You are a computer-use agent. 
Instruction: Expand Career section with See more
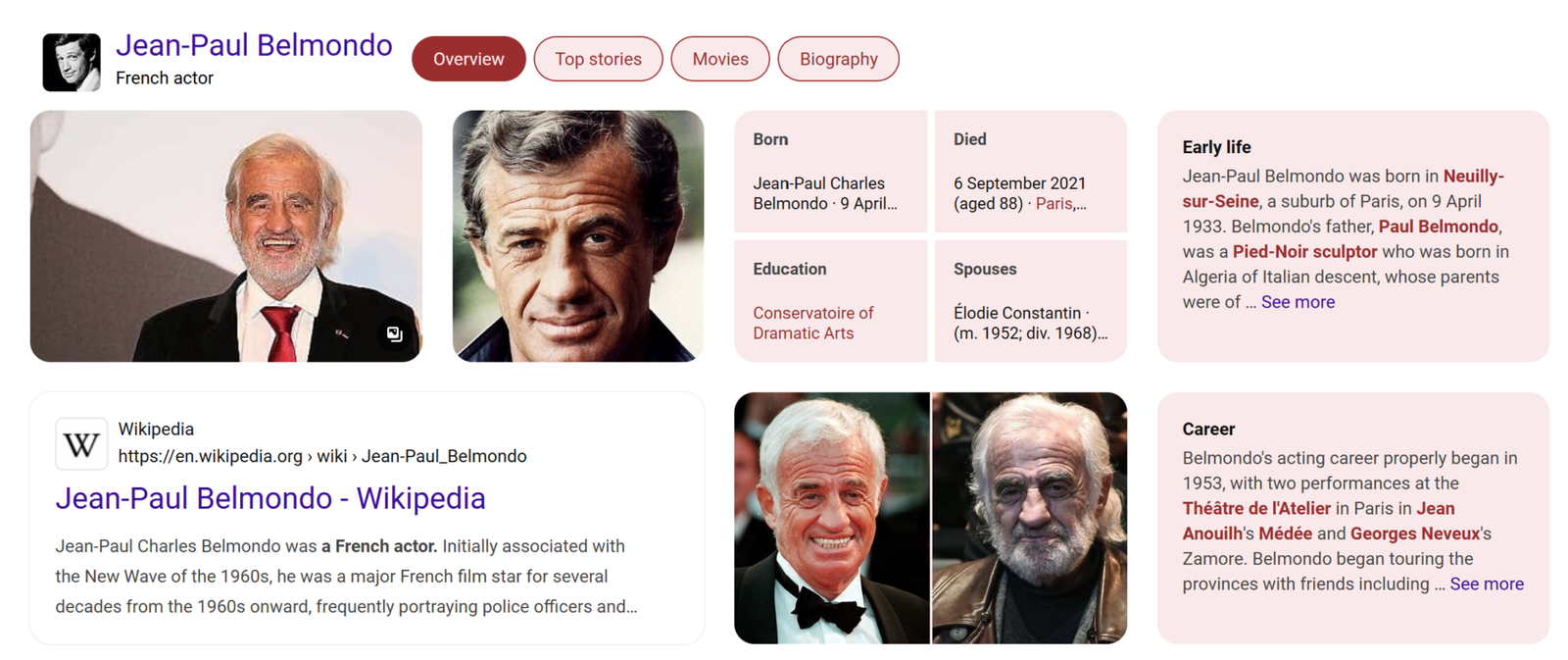coord(1486,584)
